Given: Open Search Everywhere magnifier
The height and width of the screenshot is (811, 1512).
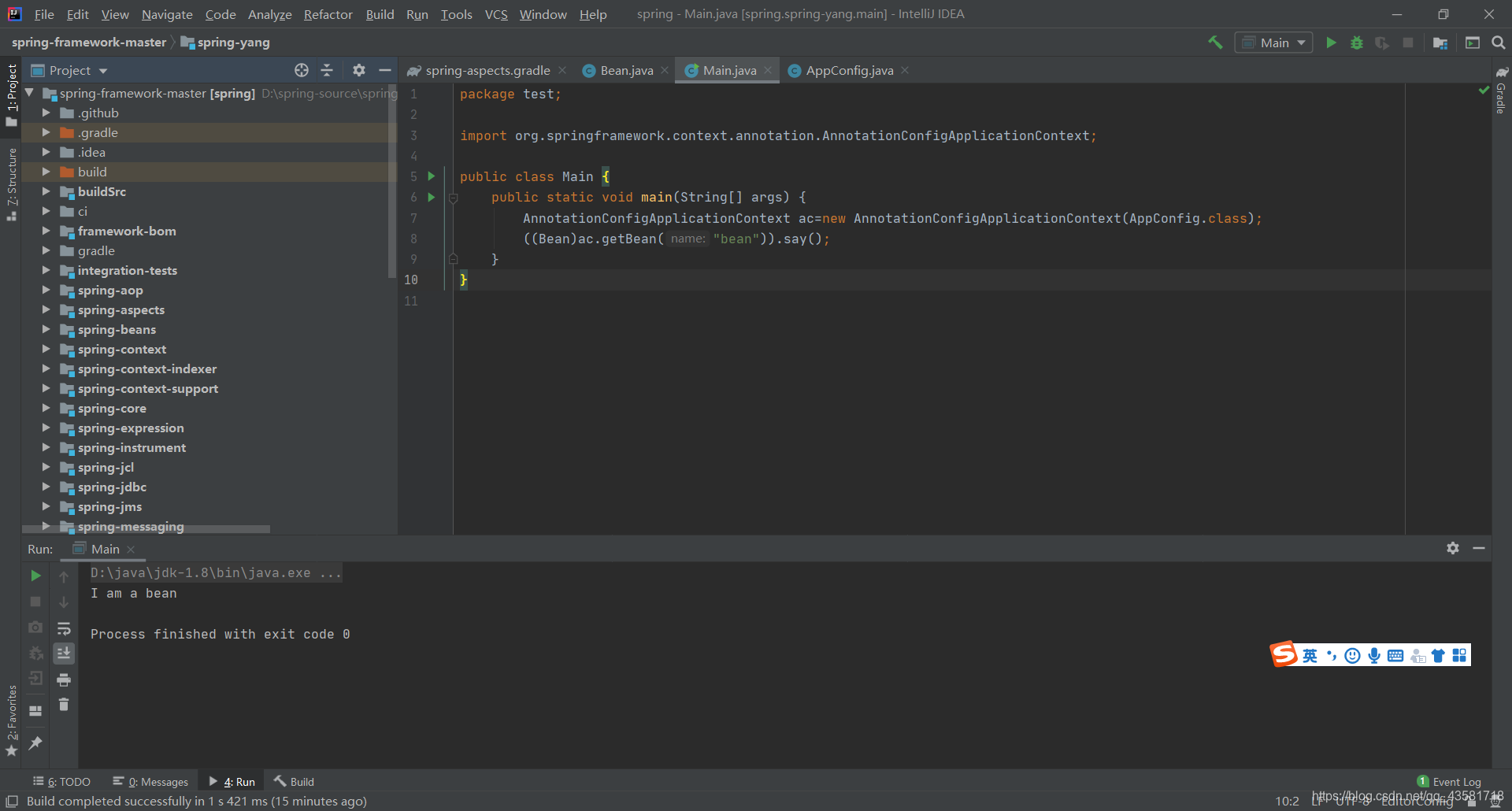Looking at the screenshot, I should (1499, 43).
